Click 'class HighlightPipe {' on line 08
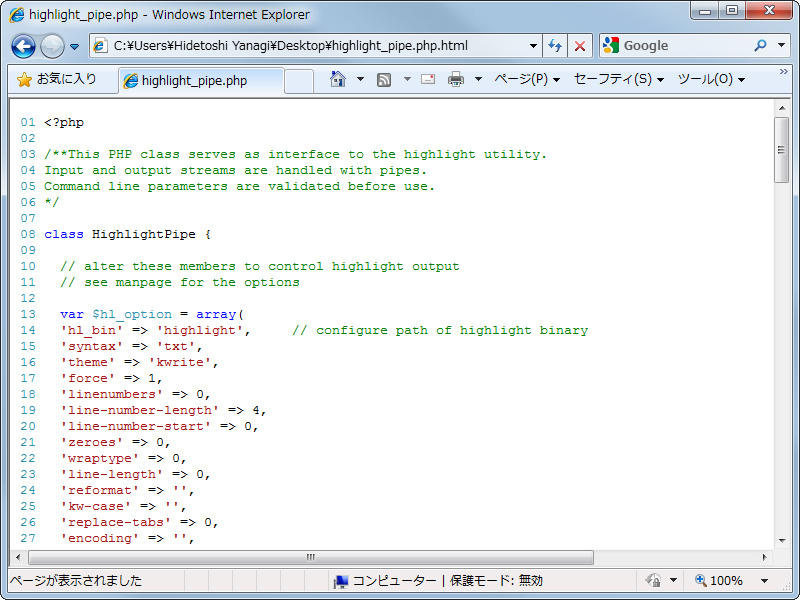The height and width of the screenshot is (600, 800). pyautogui.click(x=128, y=235)
